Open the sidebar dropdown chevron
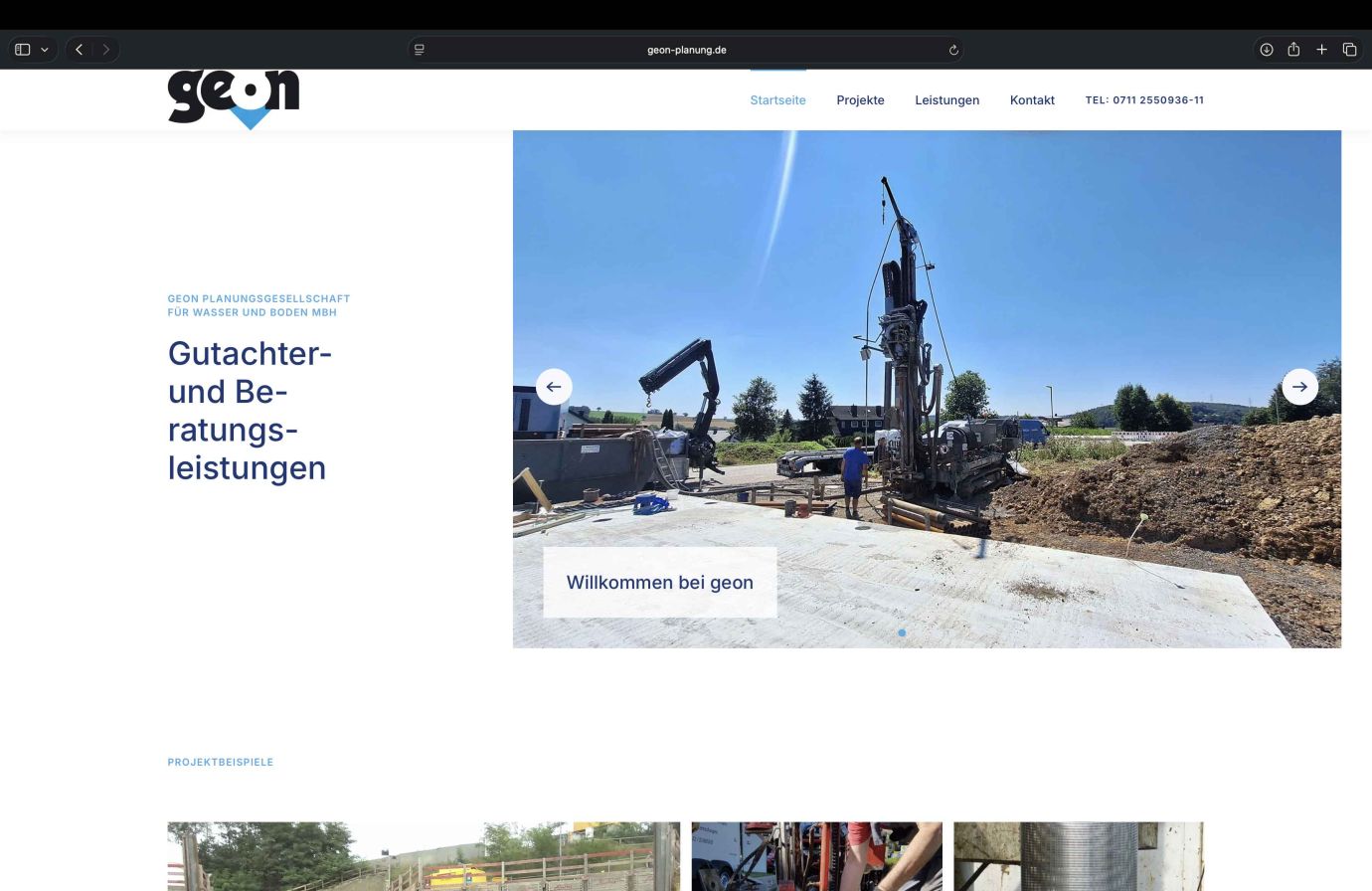This screenshot has width=1372, height=891. tap(45, 50)
